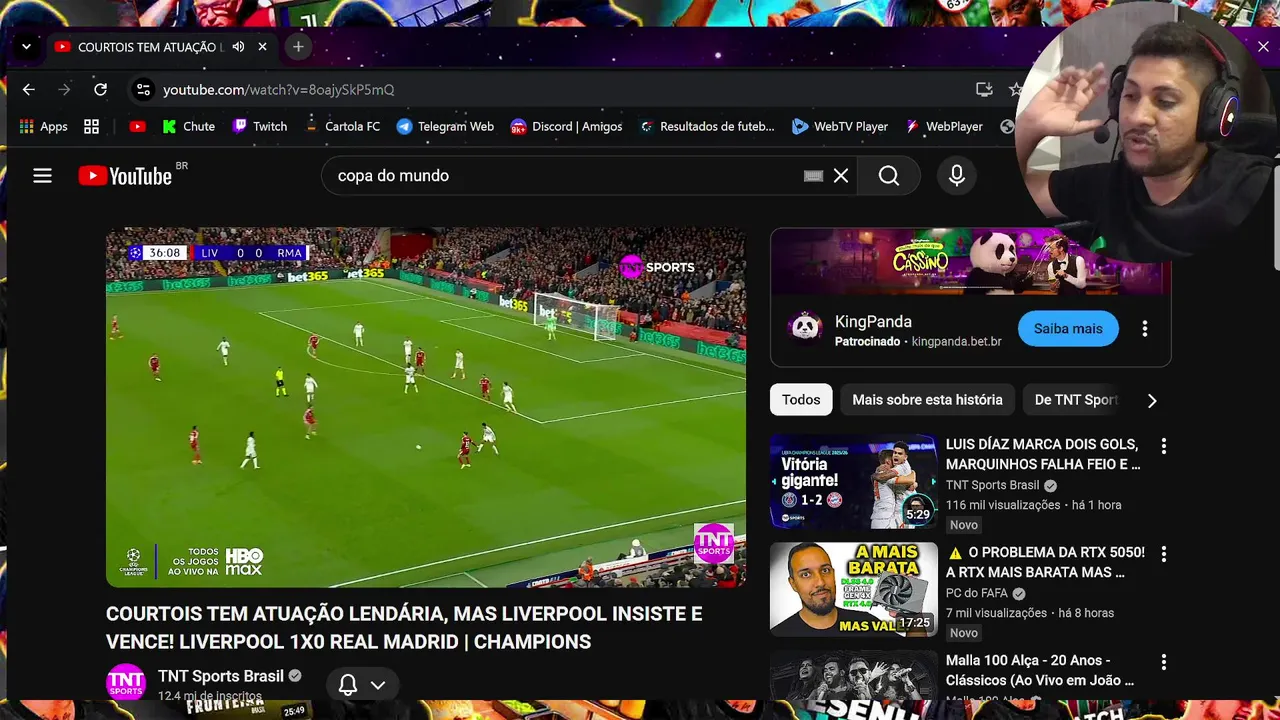
Task: Open the Chute bookmark
Action: click(x=188, y=126)
